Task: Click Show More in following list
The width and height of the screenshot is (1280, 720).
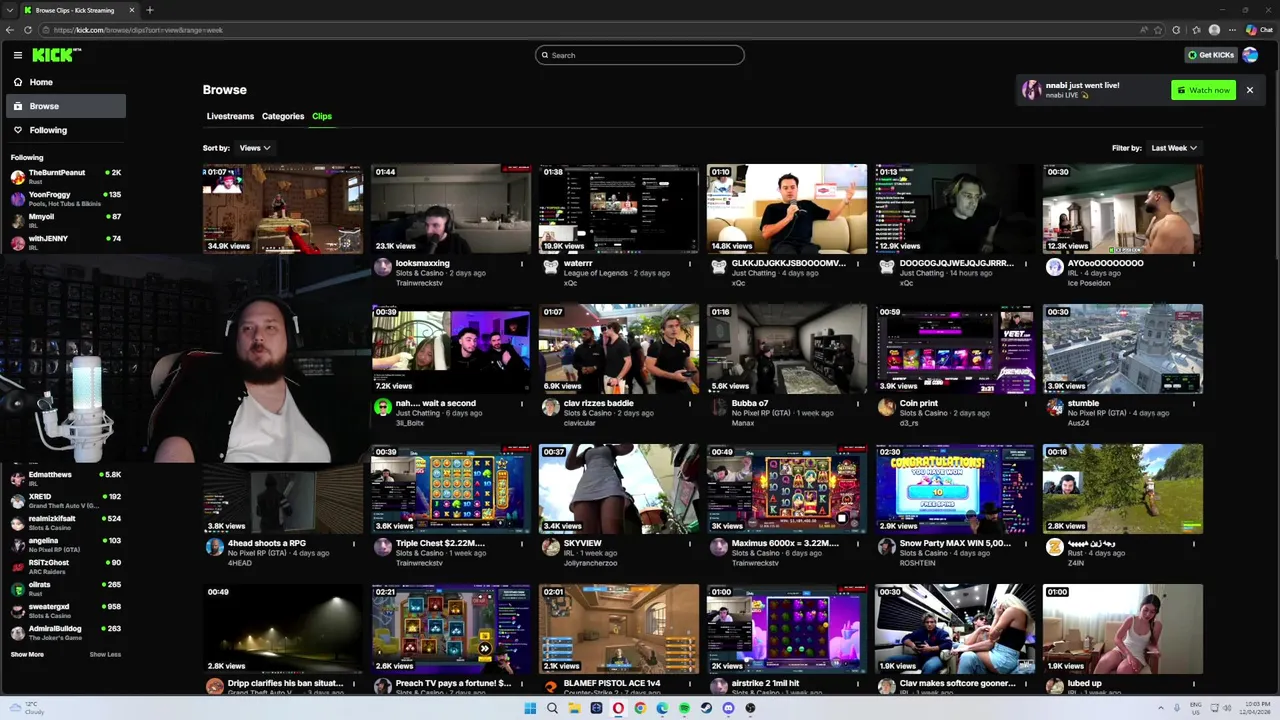Action: point(27,654)
